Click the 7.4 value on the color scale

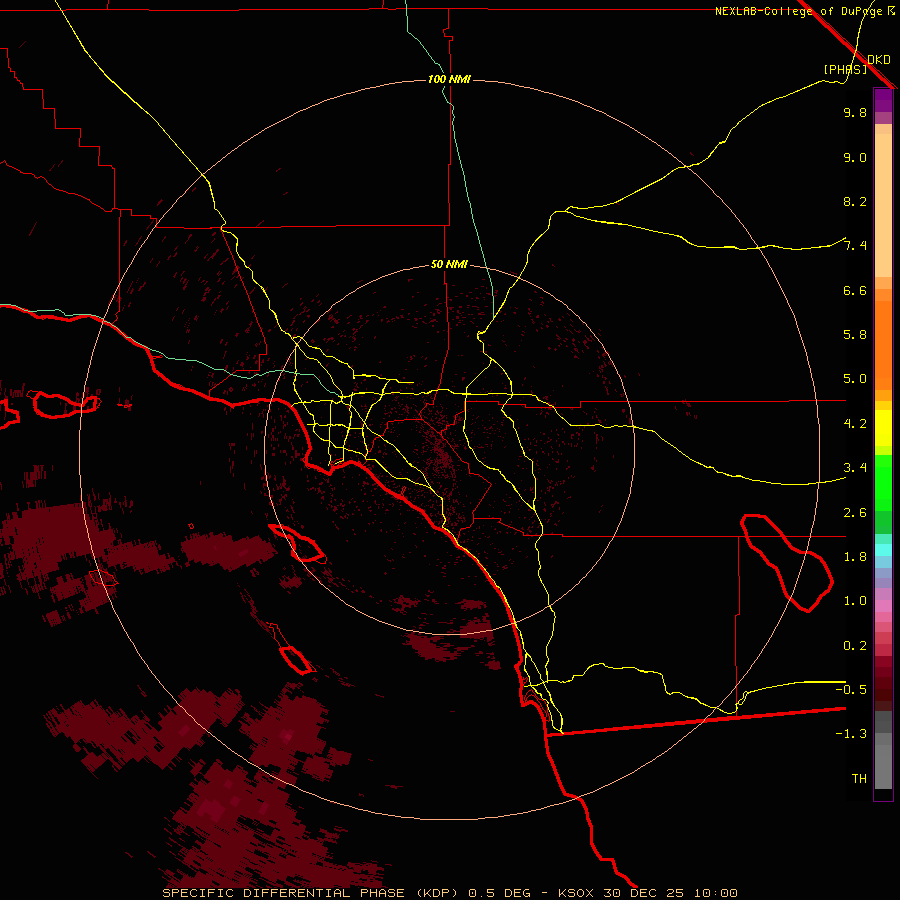click(x=855, y=246)
